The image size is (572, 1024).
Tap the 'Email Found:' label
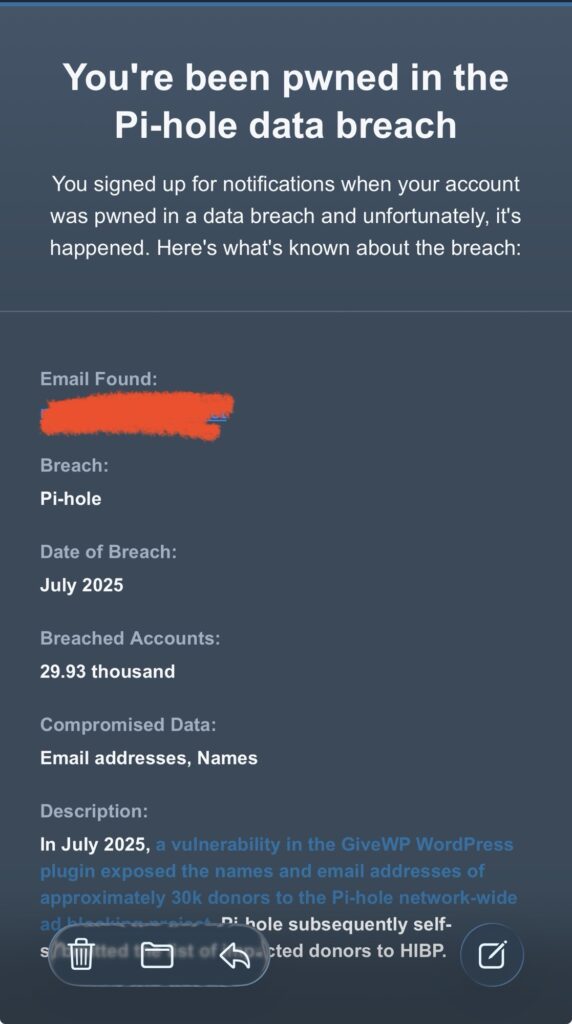pos(99,379)
